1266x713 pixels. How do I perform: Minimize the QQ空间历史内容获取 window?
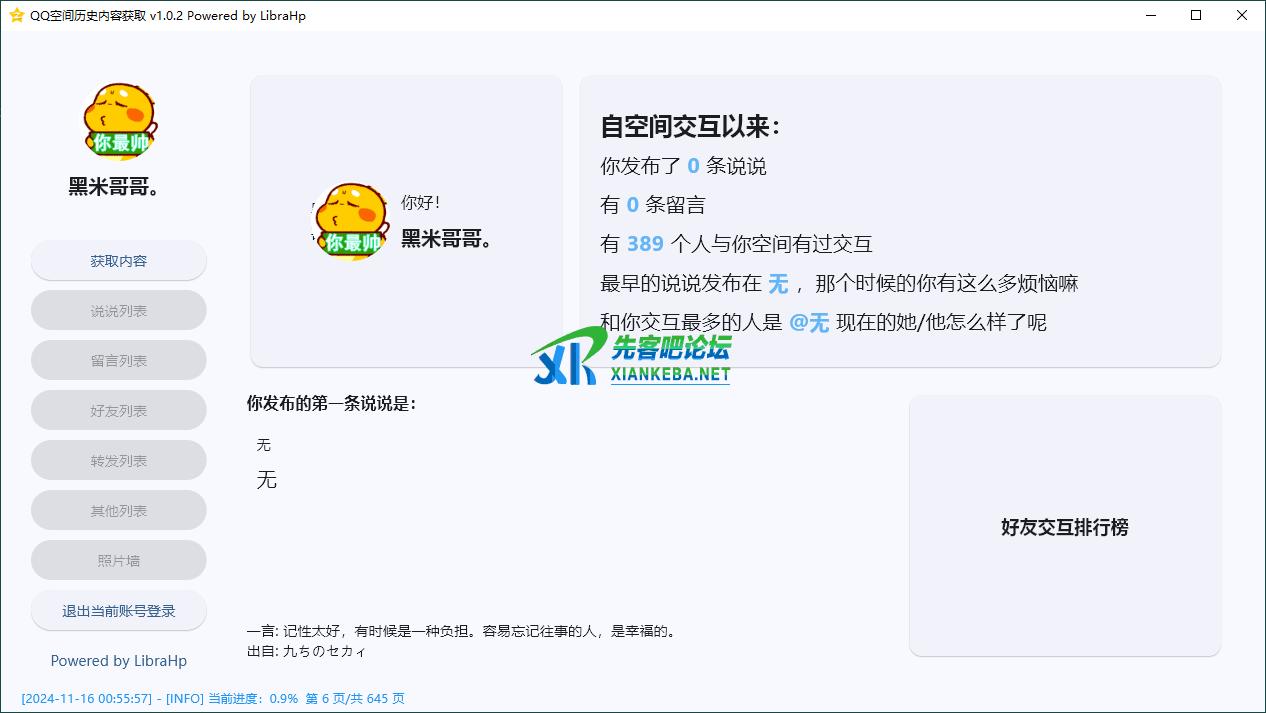pos(1149,15)
